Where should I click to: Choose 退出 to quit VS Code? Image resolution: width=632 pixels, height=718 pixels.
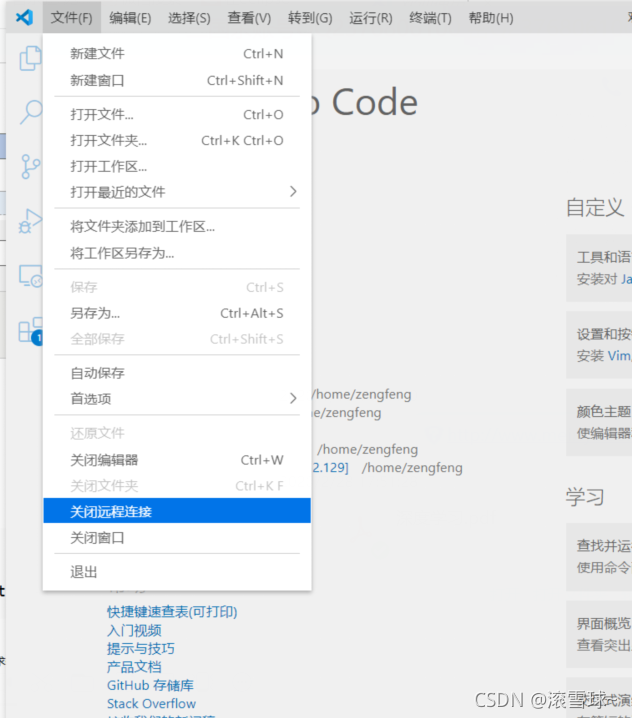pos(177,572)
